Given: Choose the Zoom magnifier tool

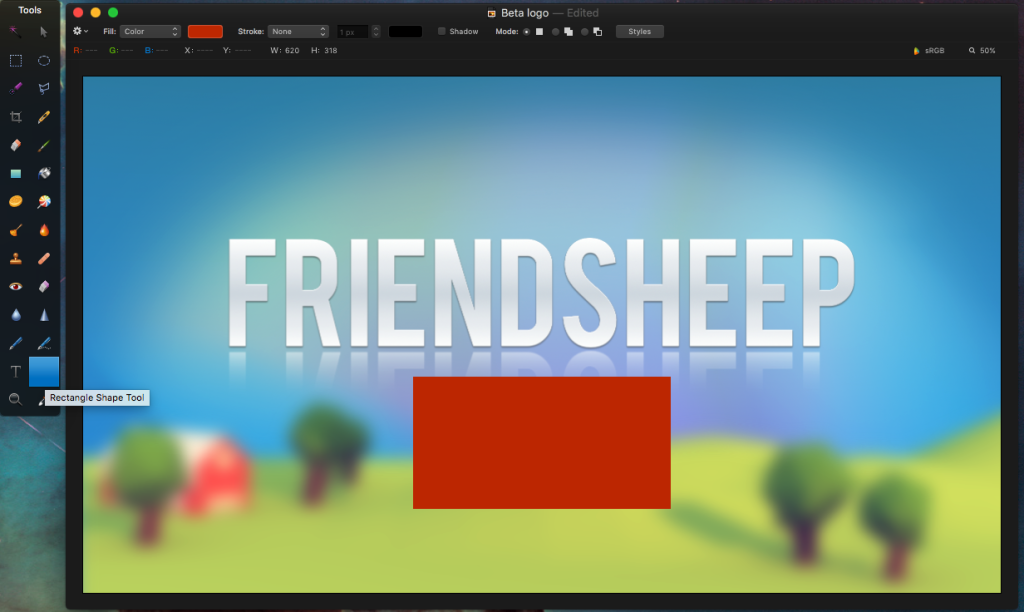Looking at the screenshot, I should 15,399.
